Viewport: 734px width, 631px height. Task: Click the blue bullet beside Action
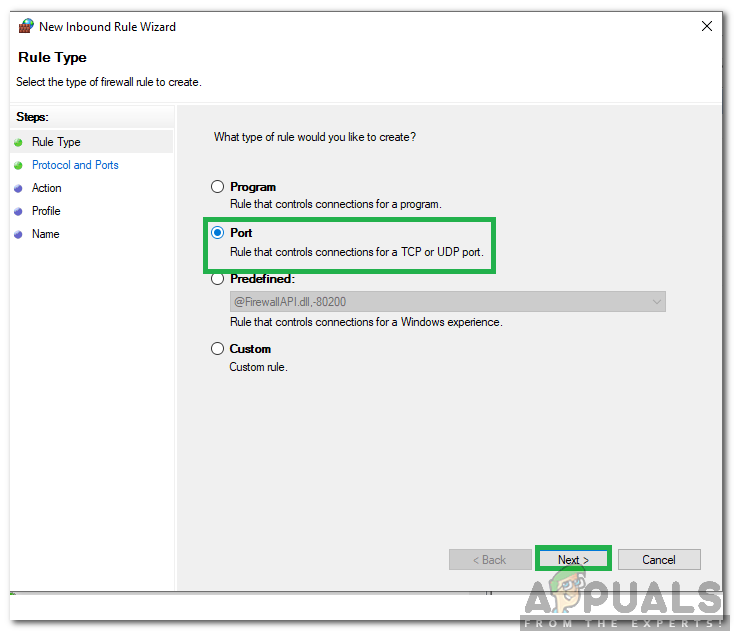click(x=18, y=188)
